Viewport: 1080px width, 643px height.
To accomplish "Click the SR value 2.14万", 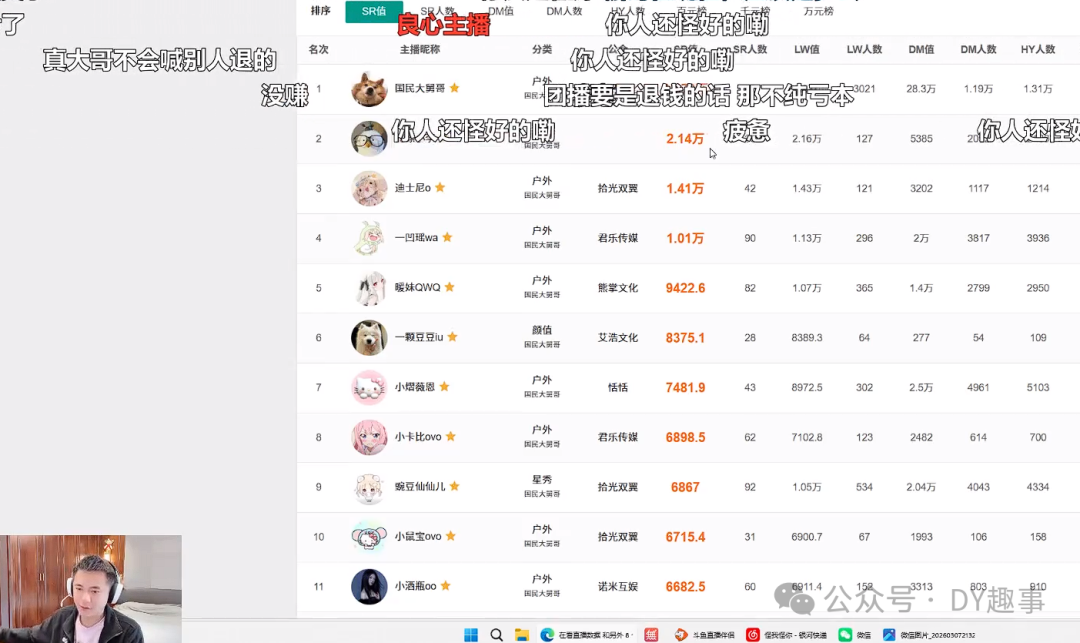I will 685,138.
